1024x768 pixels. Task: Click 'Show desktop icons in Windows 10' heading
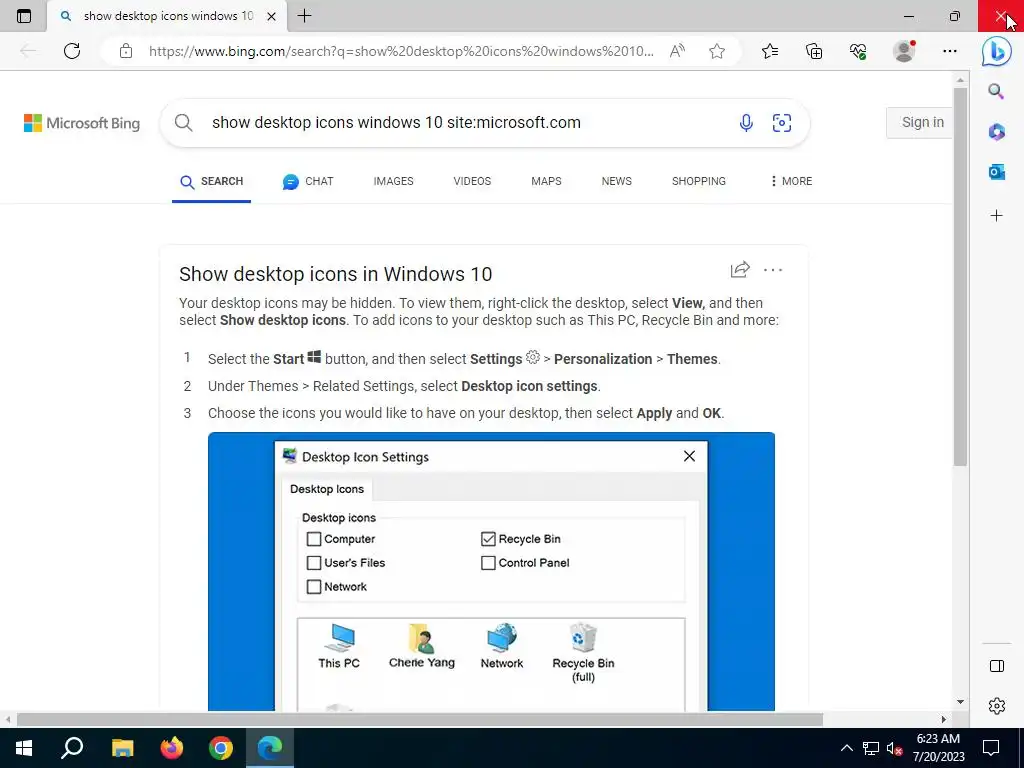tap(336, 274)
